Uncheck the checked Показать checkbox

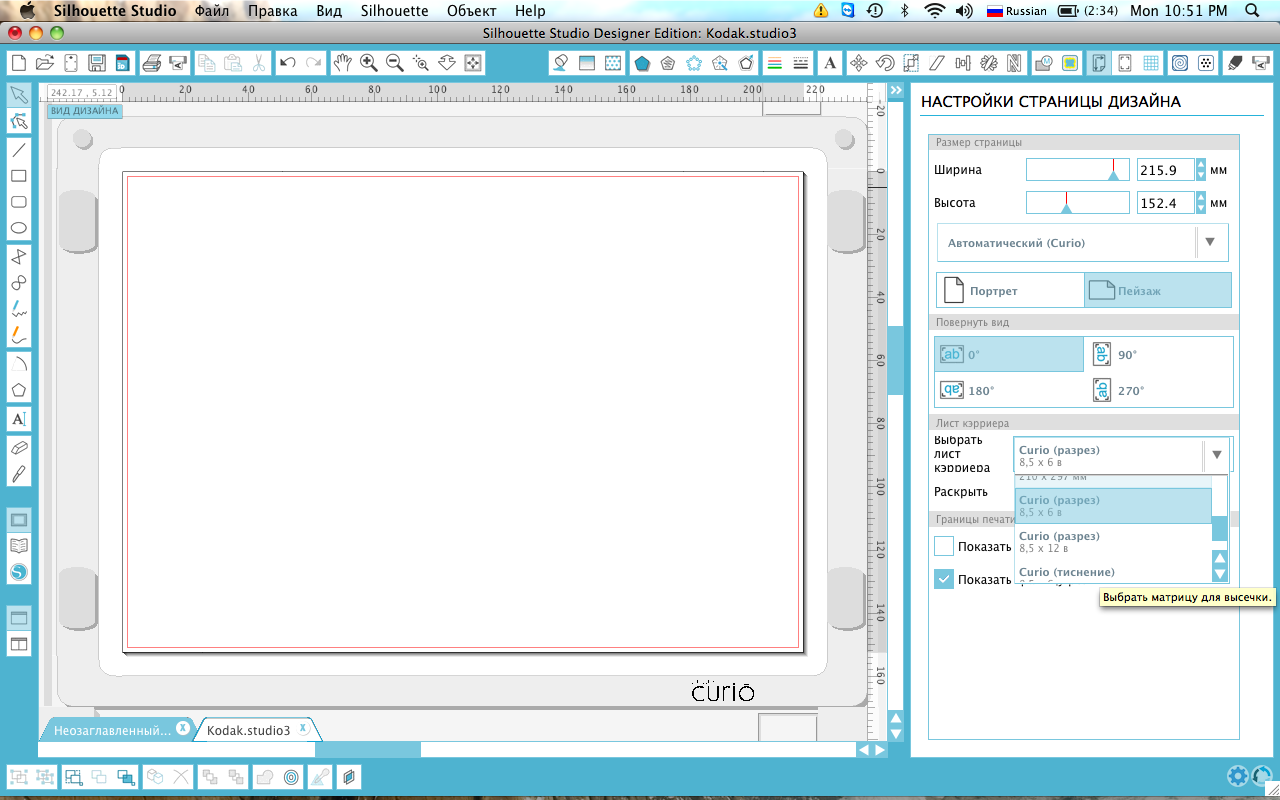(944, 579)
